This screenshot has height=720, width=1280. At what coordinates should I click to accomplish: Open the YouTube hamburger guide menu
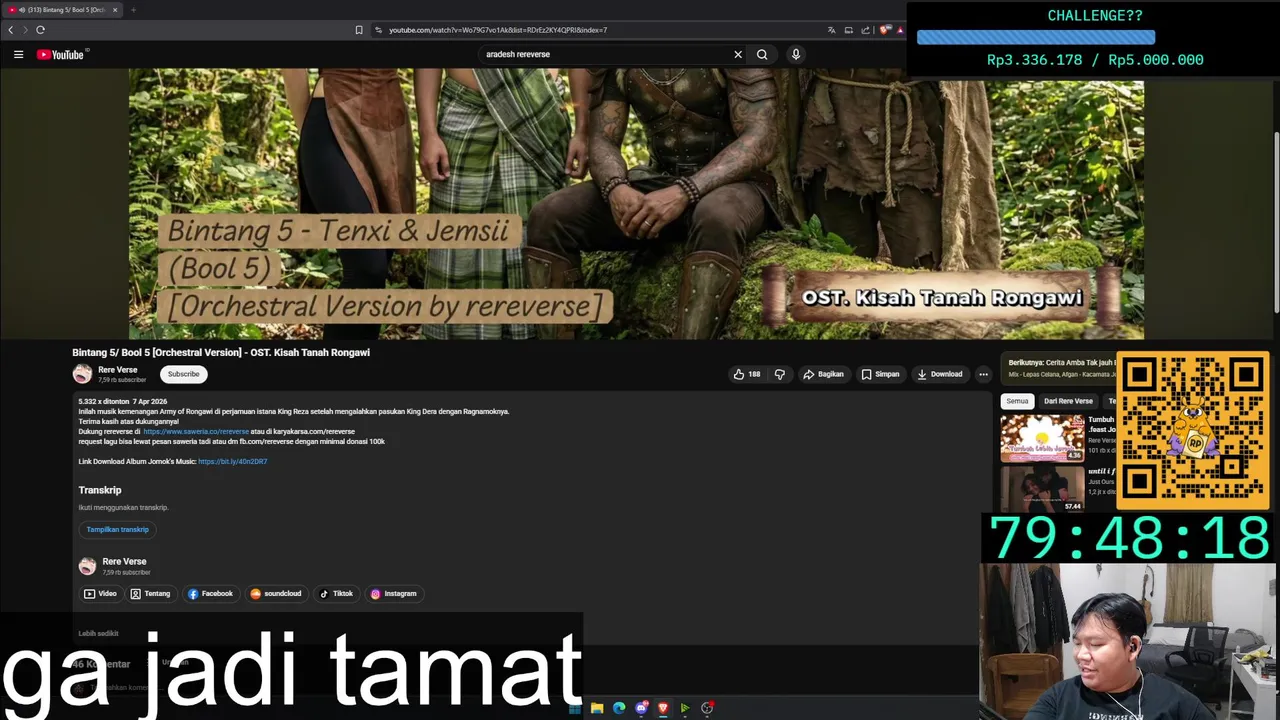[18, 54]
